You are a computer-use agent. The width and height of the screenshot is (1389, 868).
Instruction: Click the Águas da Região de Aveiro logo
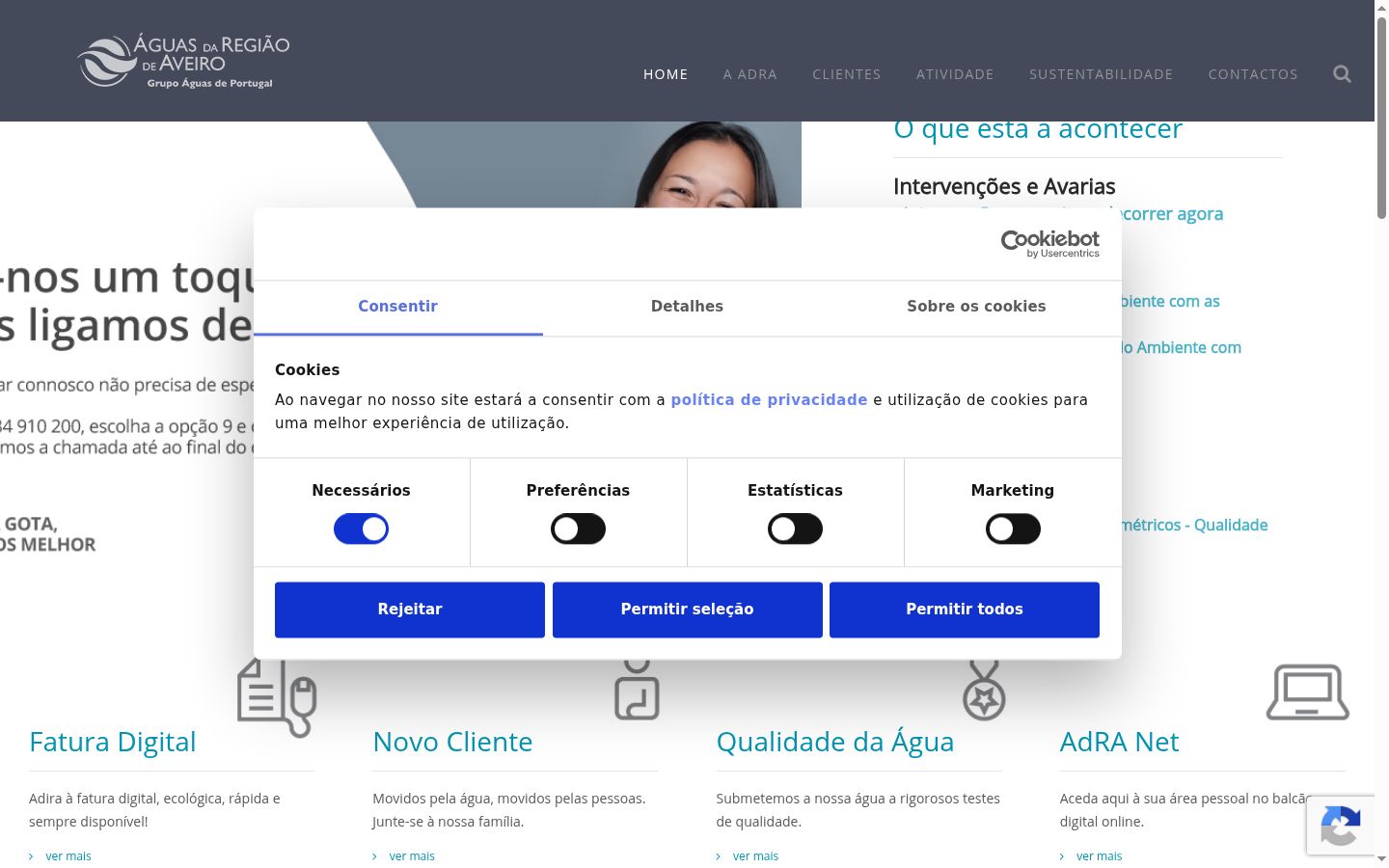click(x=184, y=61)
